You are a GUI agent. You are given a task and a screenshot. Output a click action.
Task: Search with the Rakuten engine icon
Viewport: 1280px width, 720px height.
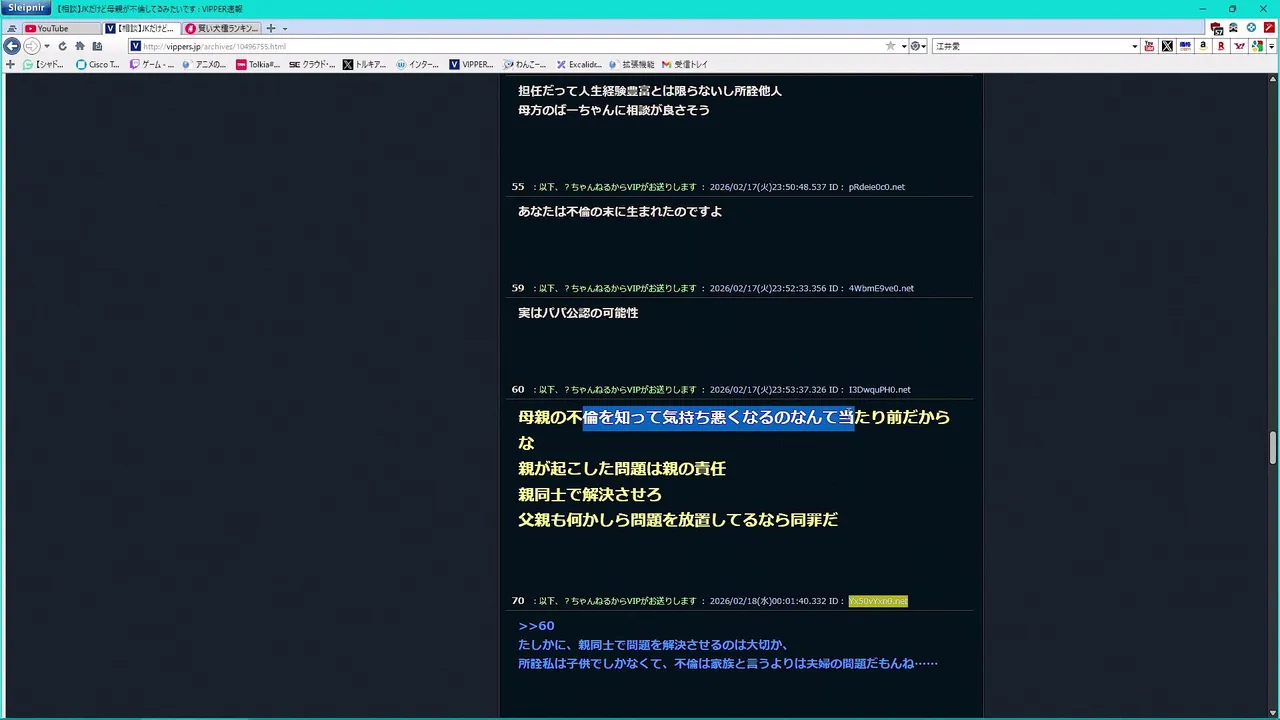pyautogui.click(x=1221, y=46)
